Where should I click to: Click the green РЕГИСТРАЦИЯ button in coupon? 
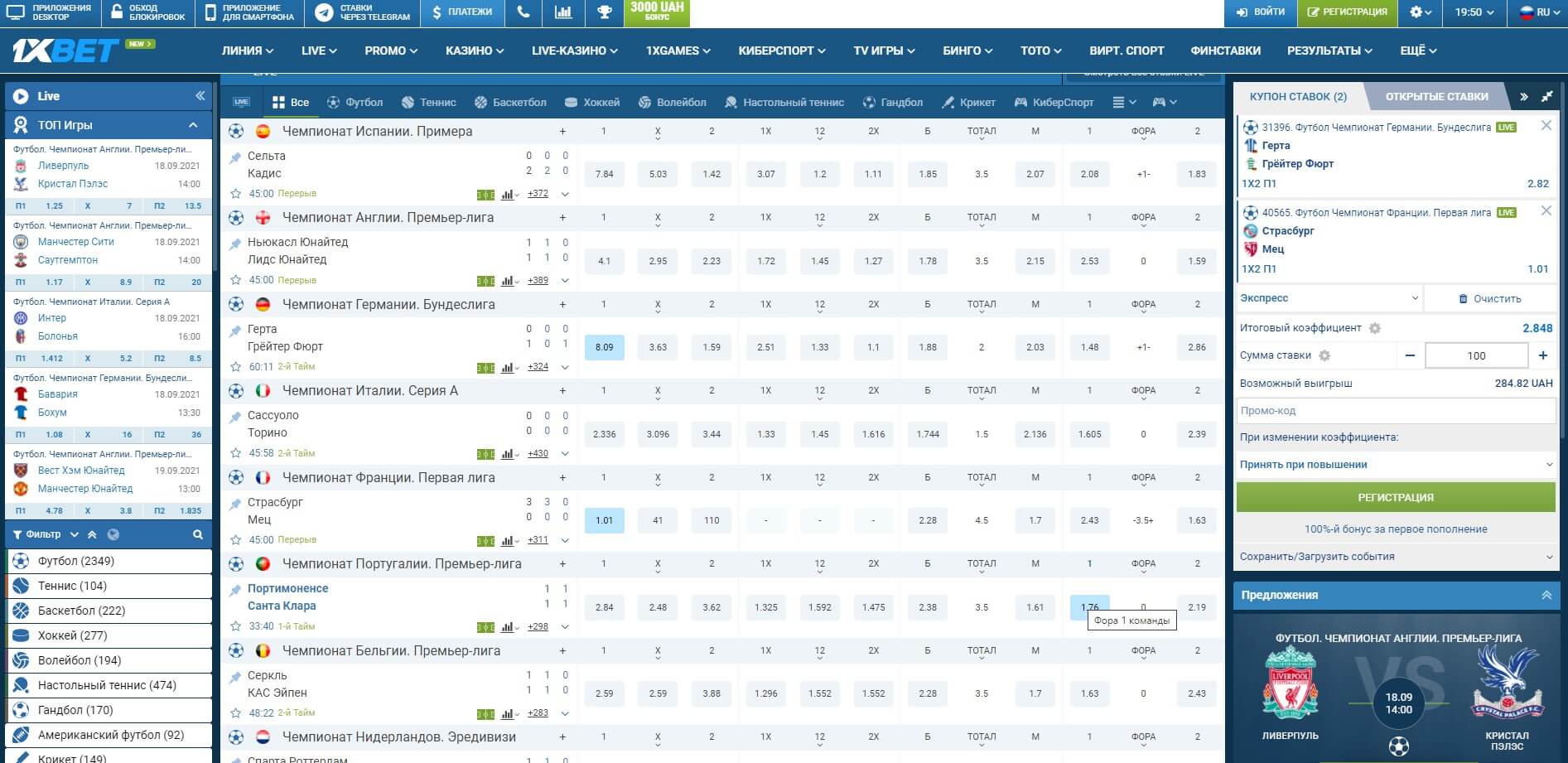point(1396,497)
